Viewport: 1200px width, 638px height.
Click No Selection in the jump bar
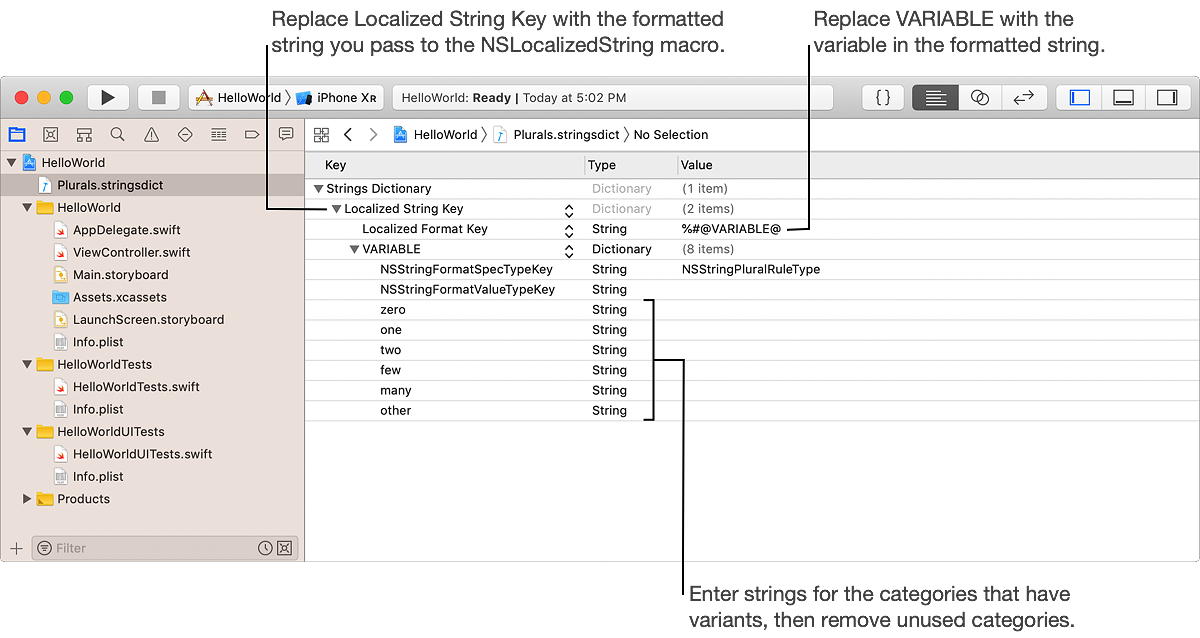coord(671,134)
